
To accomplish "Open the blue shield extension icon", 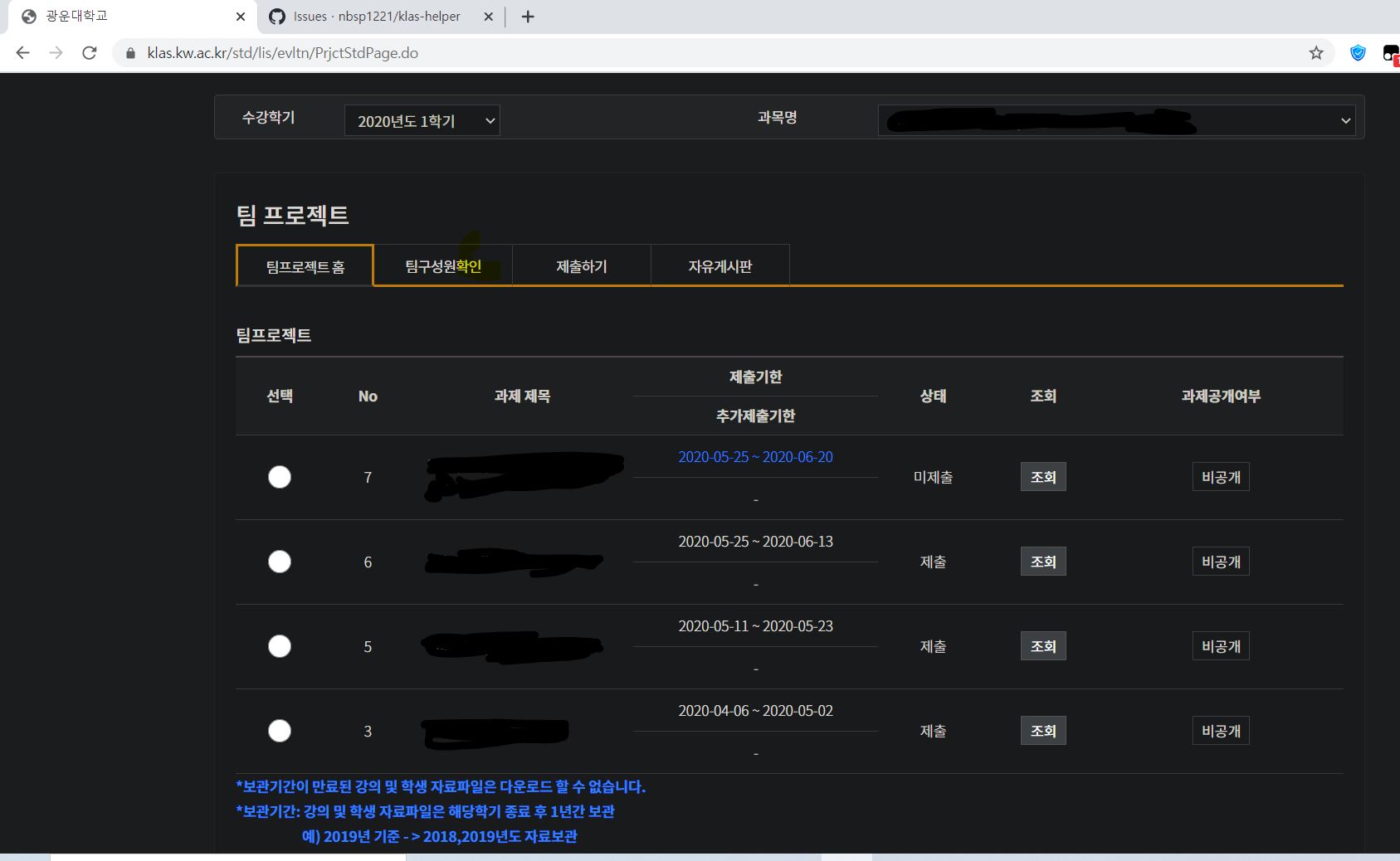I will point(1358,52).
